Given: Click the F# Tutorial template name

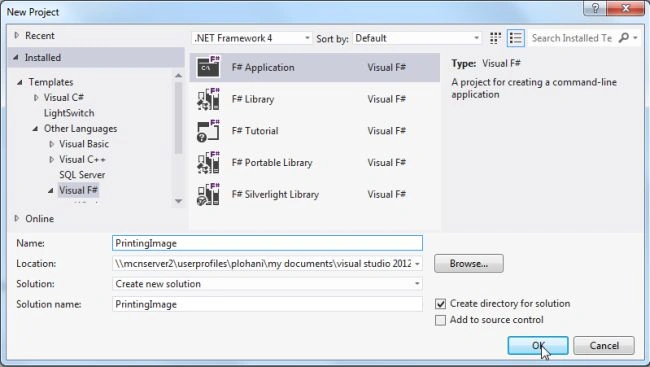Looking at the screenshot, I should [x=255, y=131].
